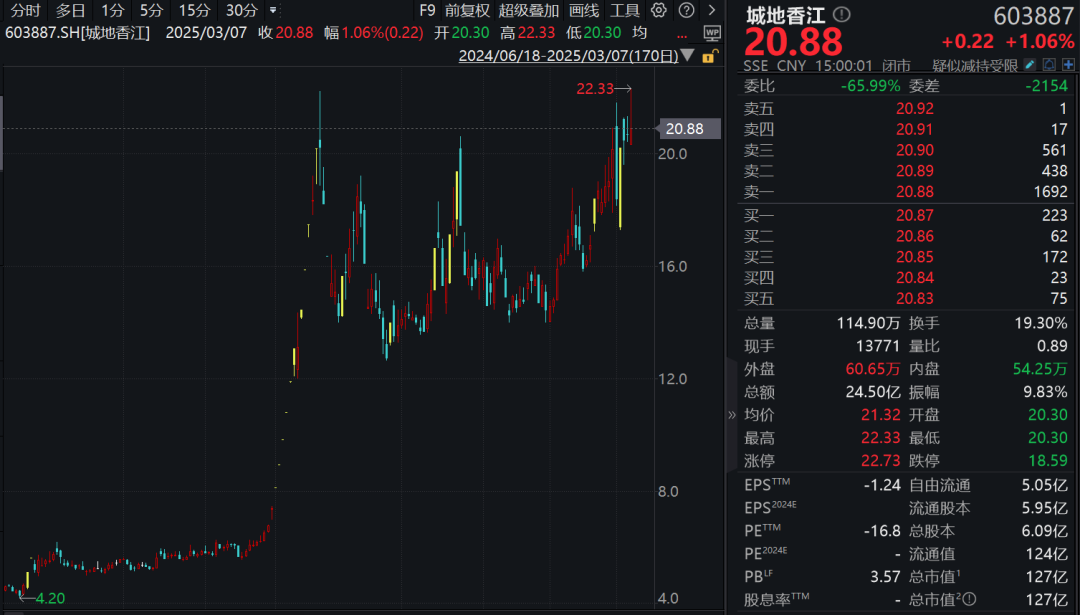
Task: Select the 15分 period tab
Action: 194,10
